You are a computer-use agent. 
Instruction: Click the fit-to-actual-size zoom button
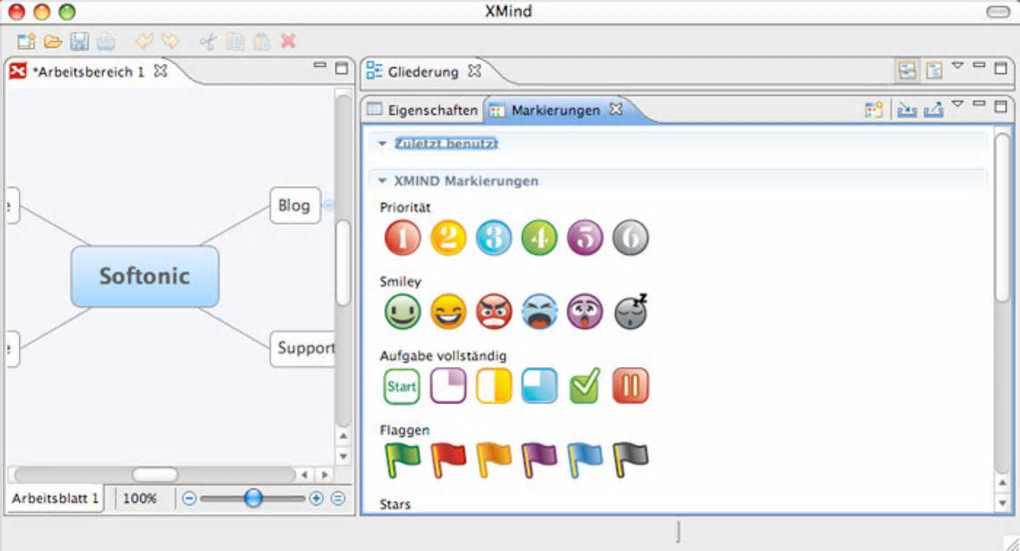pyautogui.click(x=338, y=498)
